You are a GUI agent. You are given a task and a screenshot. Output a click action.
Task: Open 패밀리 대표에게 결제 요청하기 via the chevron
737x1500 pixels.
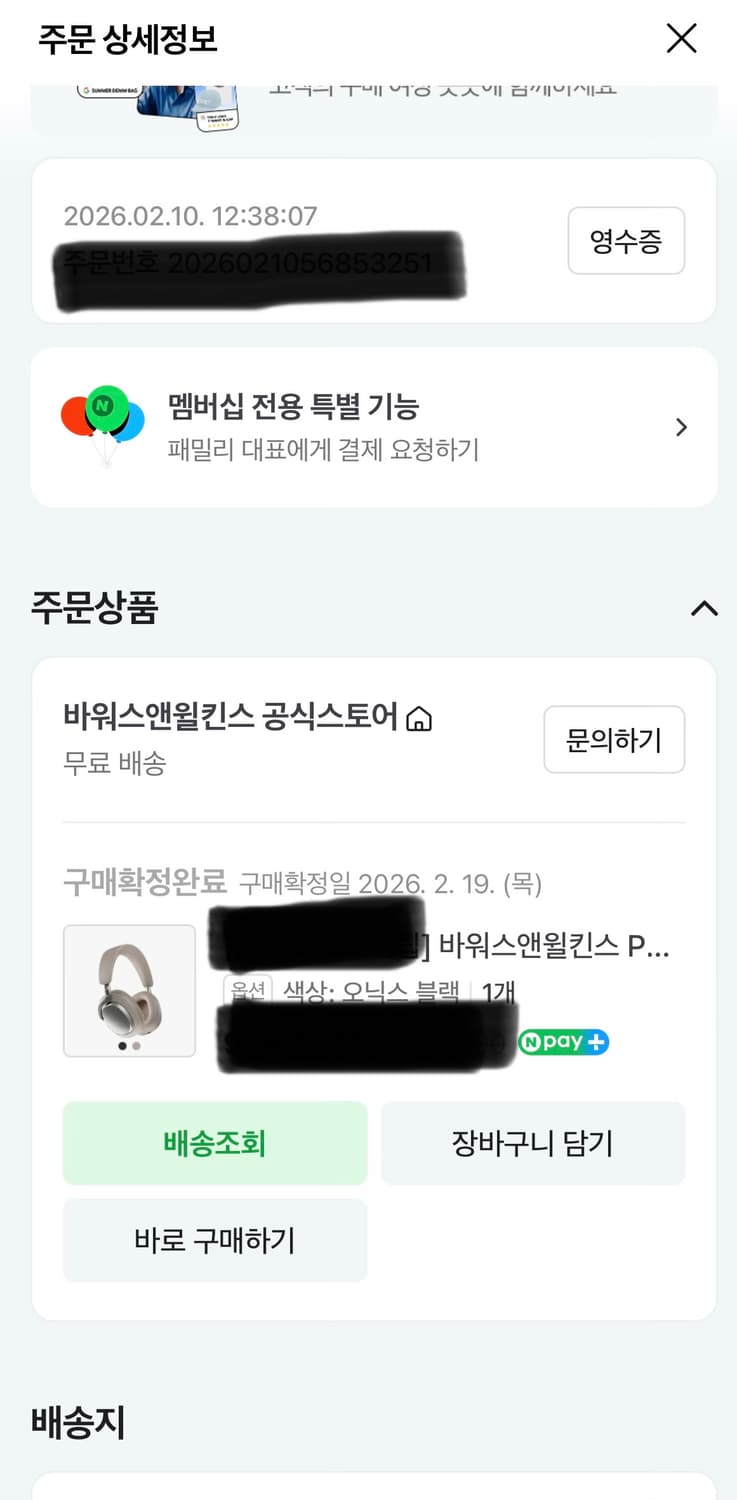coord(682,427)
